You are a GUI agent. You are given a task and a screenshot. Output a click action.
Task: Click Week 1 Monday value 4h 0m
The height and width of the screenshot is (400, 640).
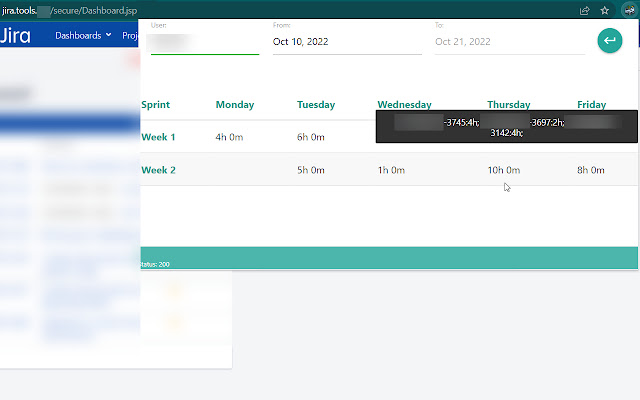click(x=229, y=137)
